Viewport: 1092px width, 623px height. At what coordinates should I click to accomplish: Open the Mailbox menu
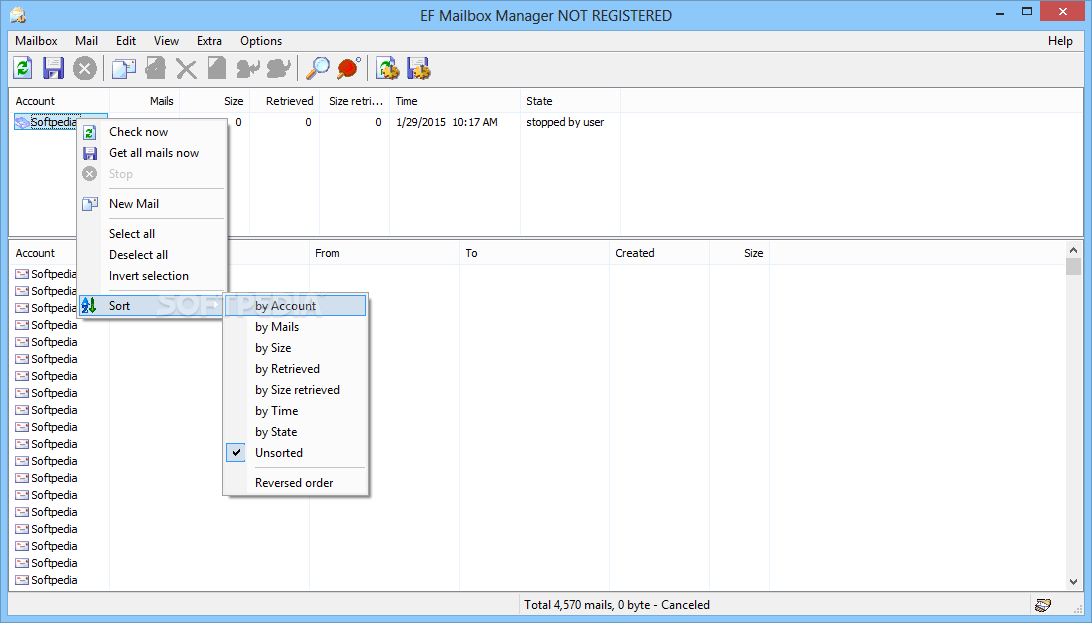click(x=36, y=41)
